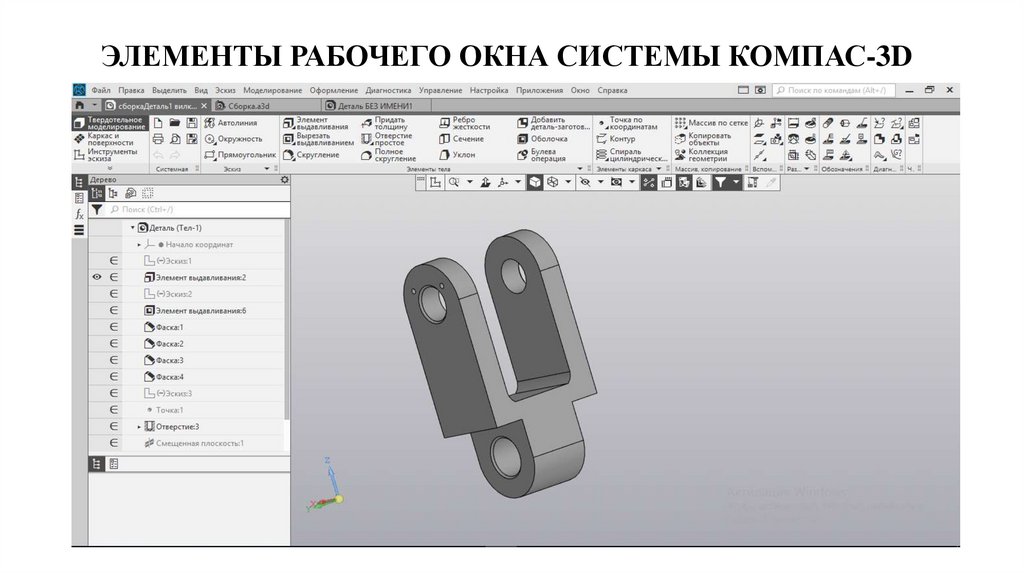
Task: Select the Оболочка shell tool
Action: point(543,139)
